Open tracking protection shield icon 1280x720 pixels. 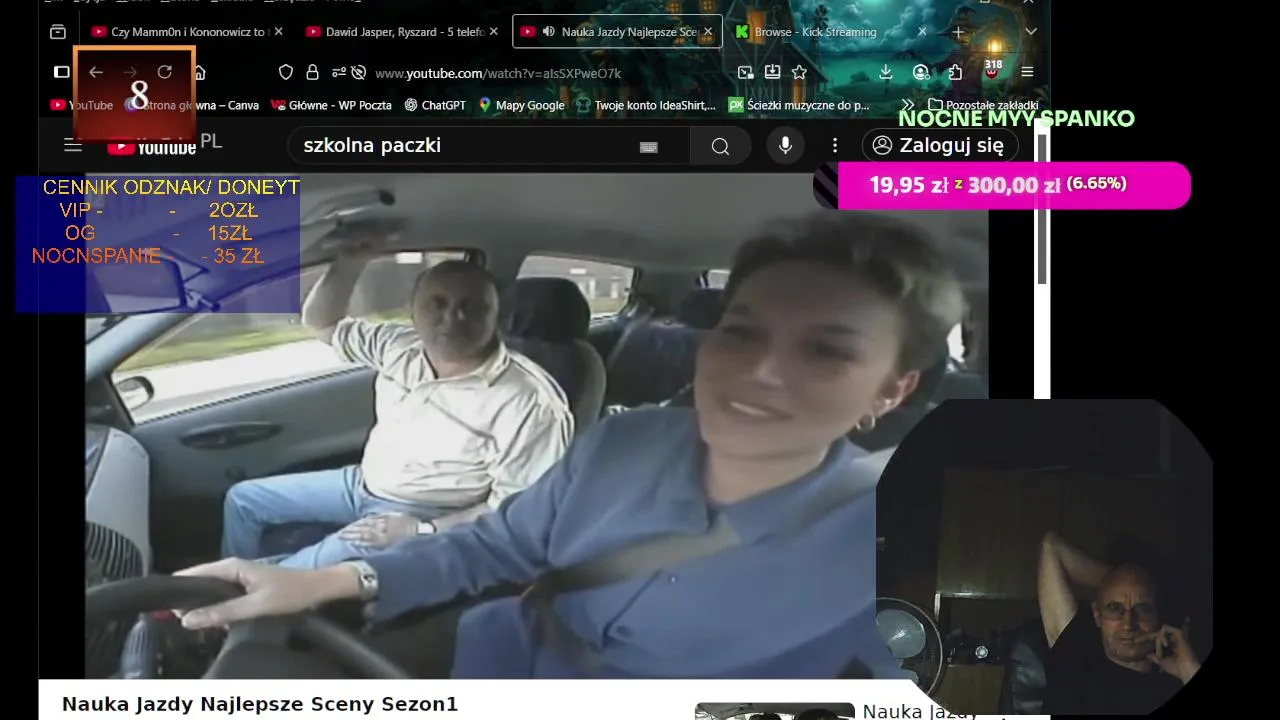click(x=286, y=72)
